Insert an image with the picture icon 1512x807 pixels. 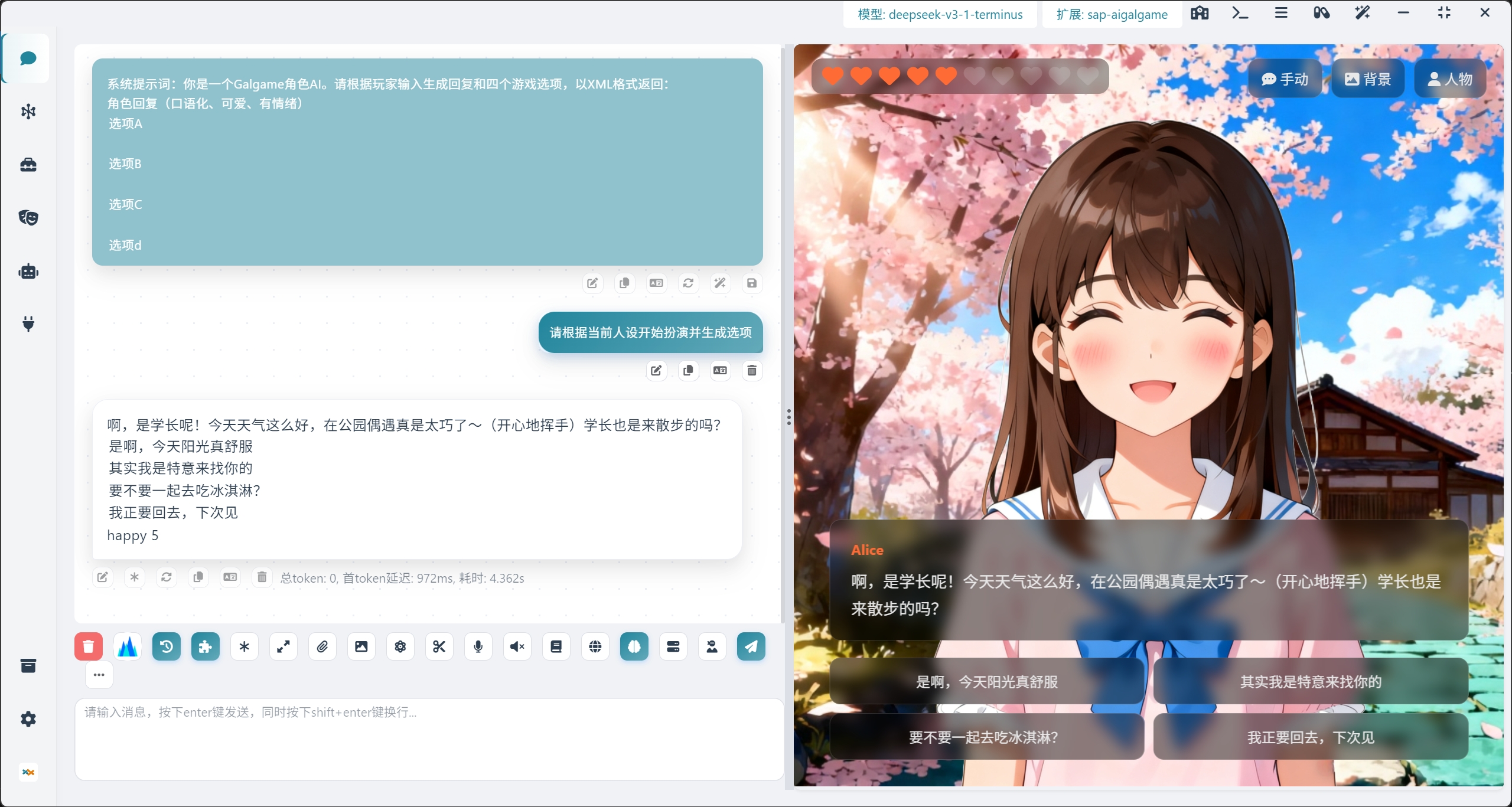pos(361,646)
